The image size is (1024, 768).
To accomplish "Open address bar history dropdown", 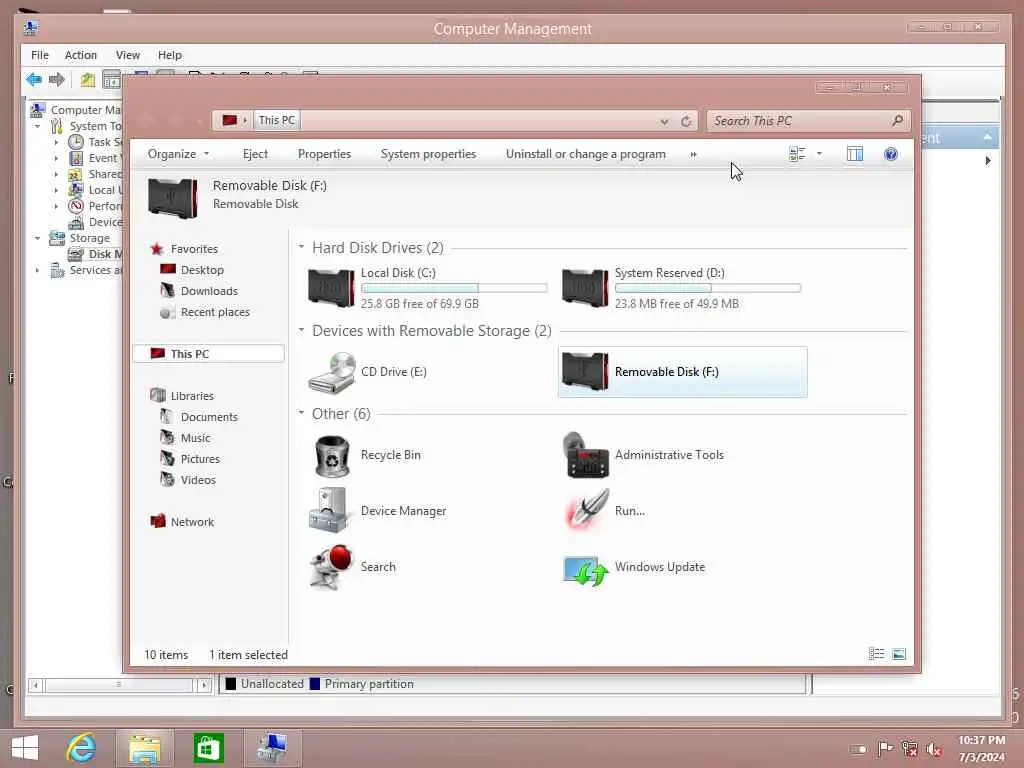I will coord(664,121).
